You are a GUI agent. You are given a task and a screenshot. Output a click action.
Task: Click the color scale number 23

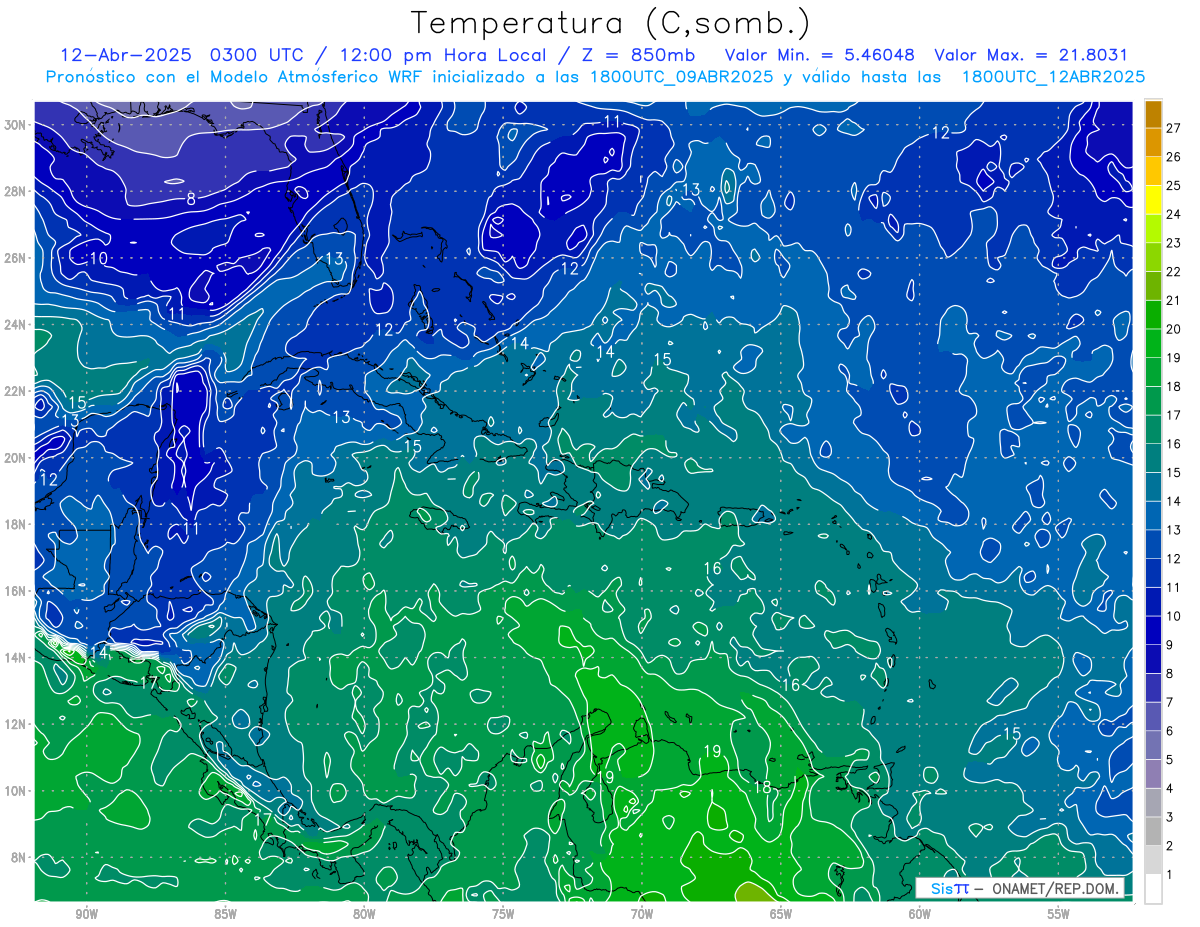click(1173, 243)
